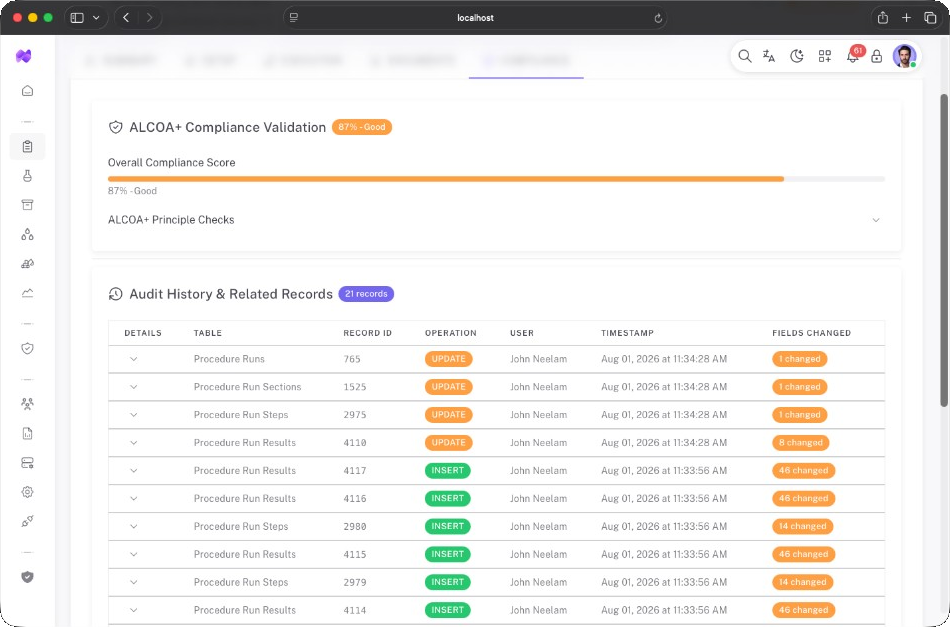950x627 pixels.
Task: Click the TIMESTAMP column header
Action: [627, 333]
